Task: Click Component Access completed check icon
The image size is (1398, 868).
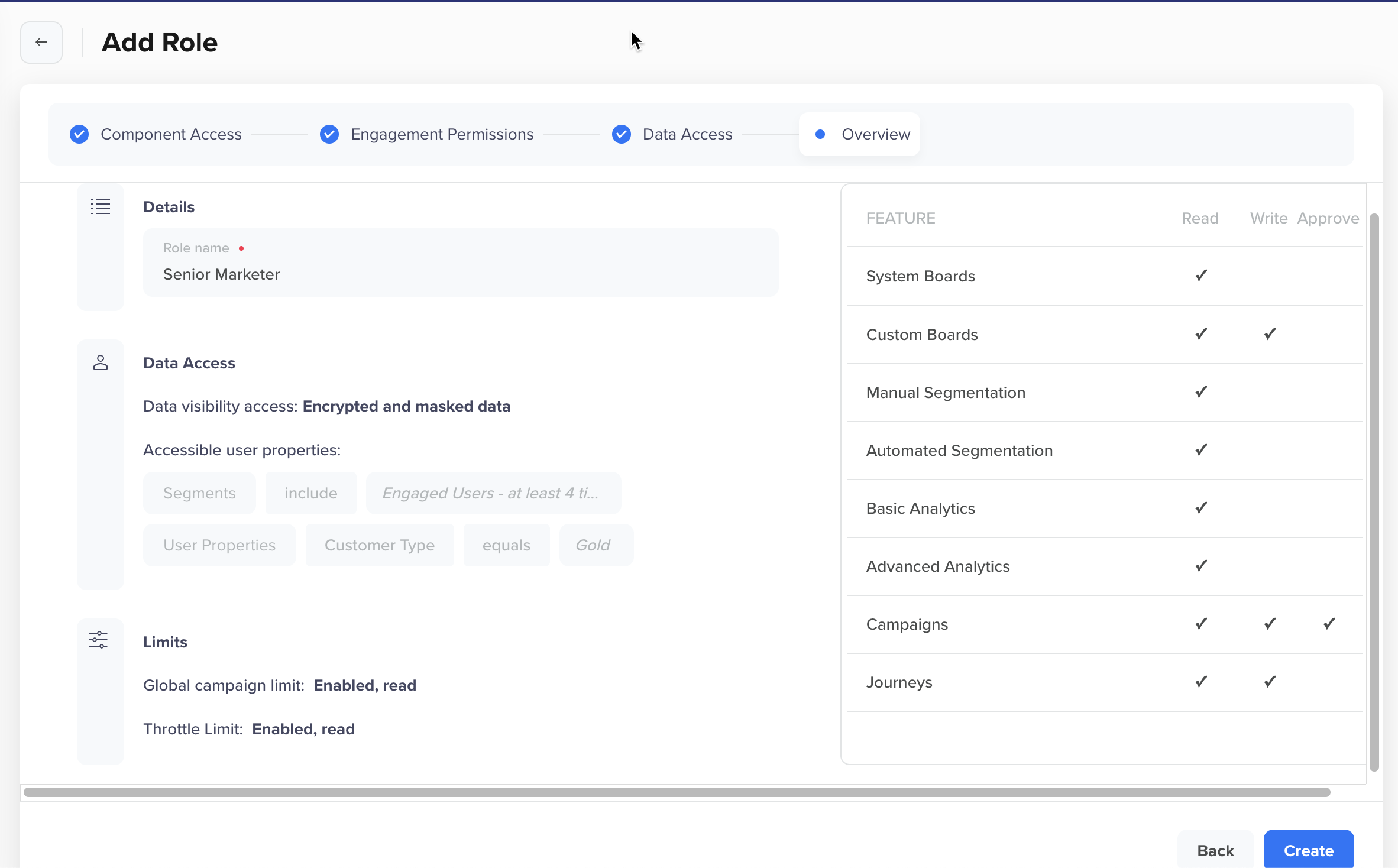Action: (79, 134)
